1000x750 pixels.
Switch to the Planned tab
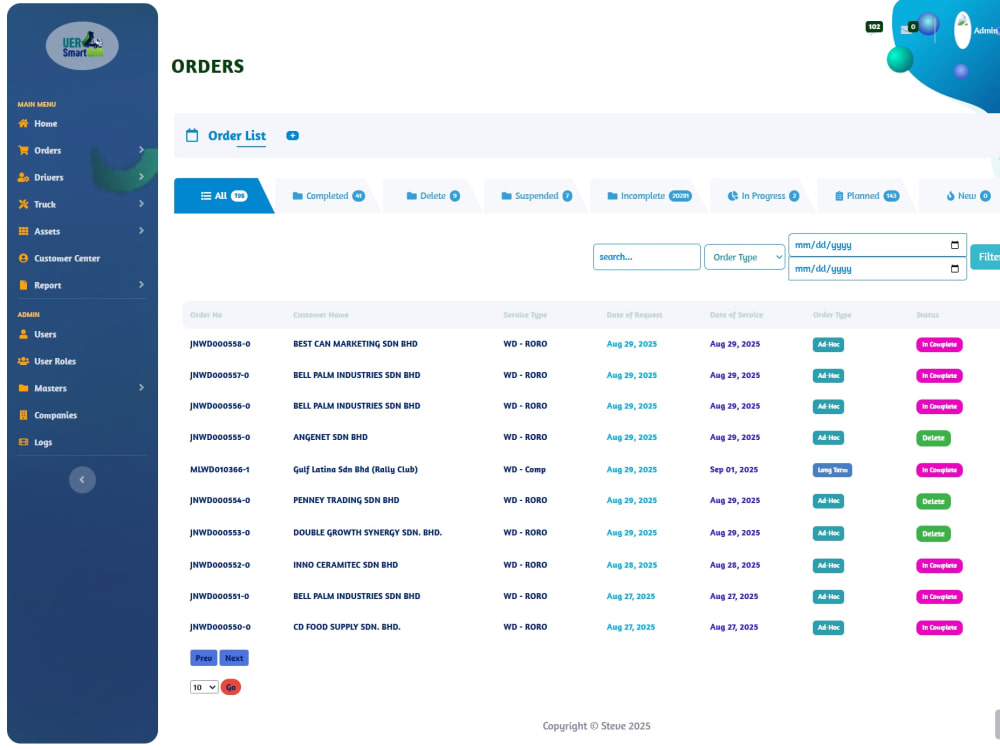(867, 196)
